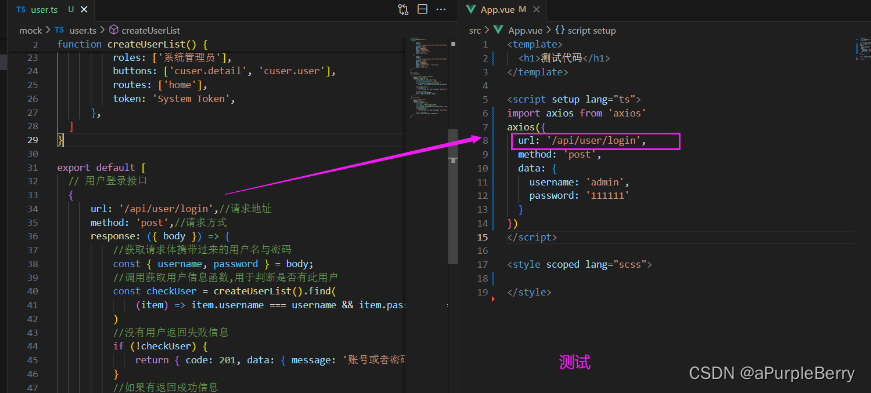Switch to the App.vue tab

click(502, 9)
